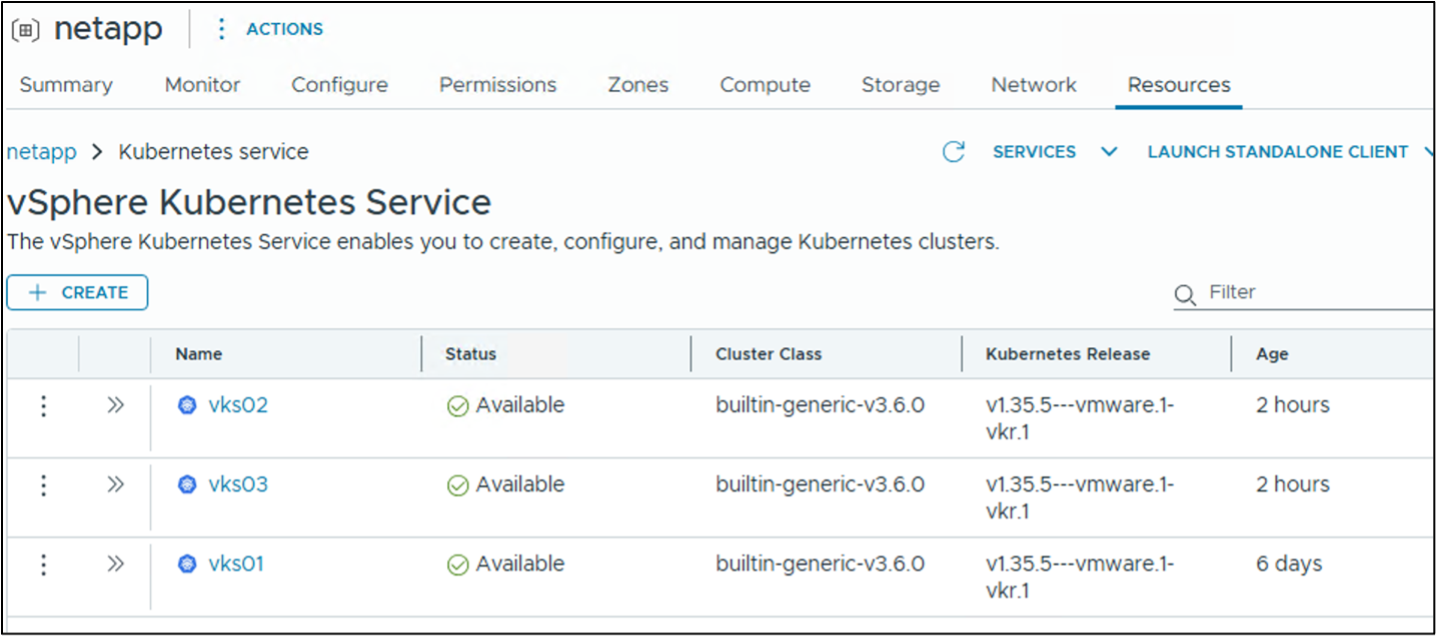Click the green check status icon for vks02
The image size is (1439, 638).
point(458,407)
